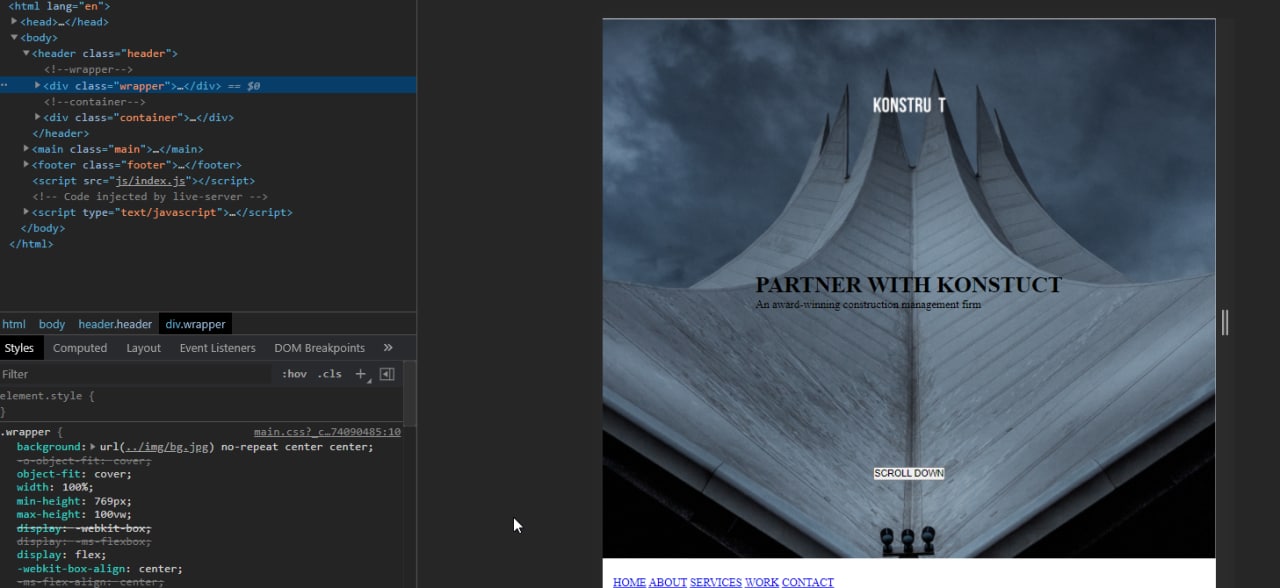Select header.header in the breadcrumb bar
This screenshot has width=1280, height=588.
pos(115,324)
